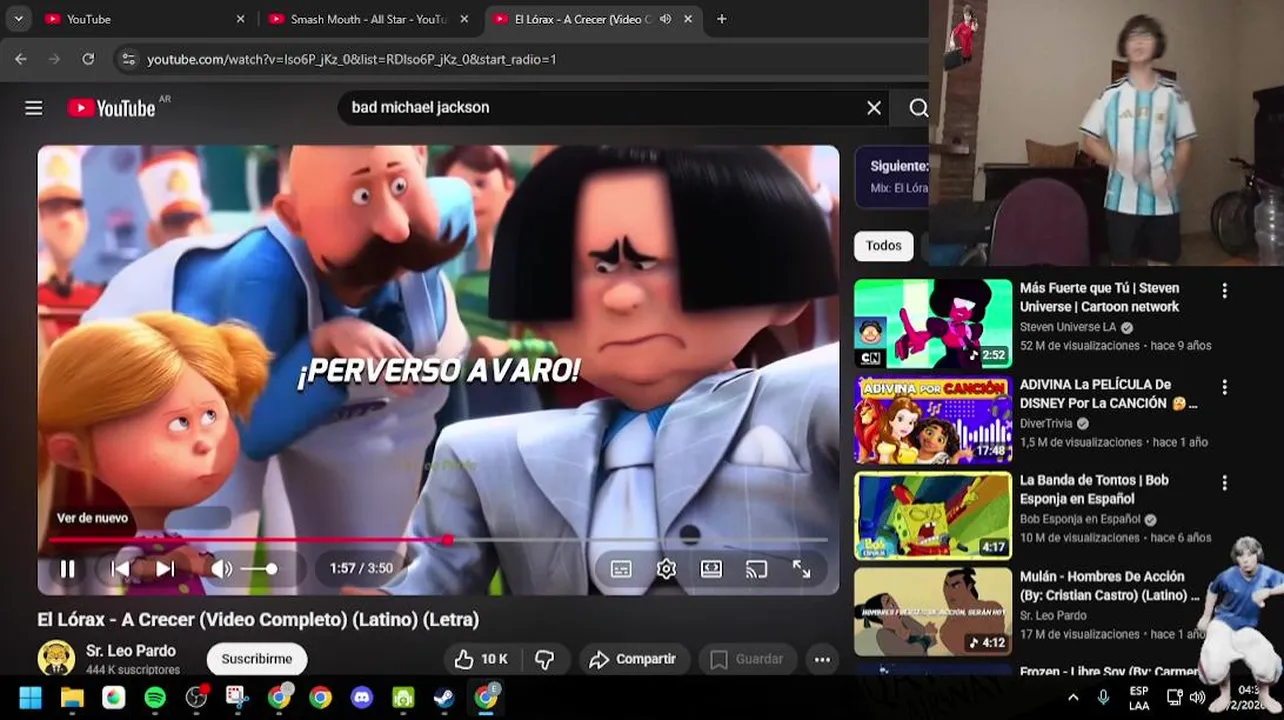Open the ADIVINA La PELÍCULA video thumbnail
Viewport: 1284px width, 720px height.
933,419
